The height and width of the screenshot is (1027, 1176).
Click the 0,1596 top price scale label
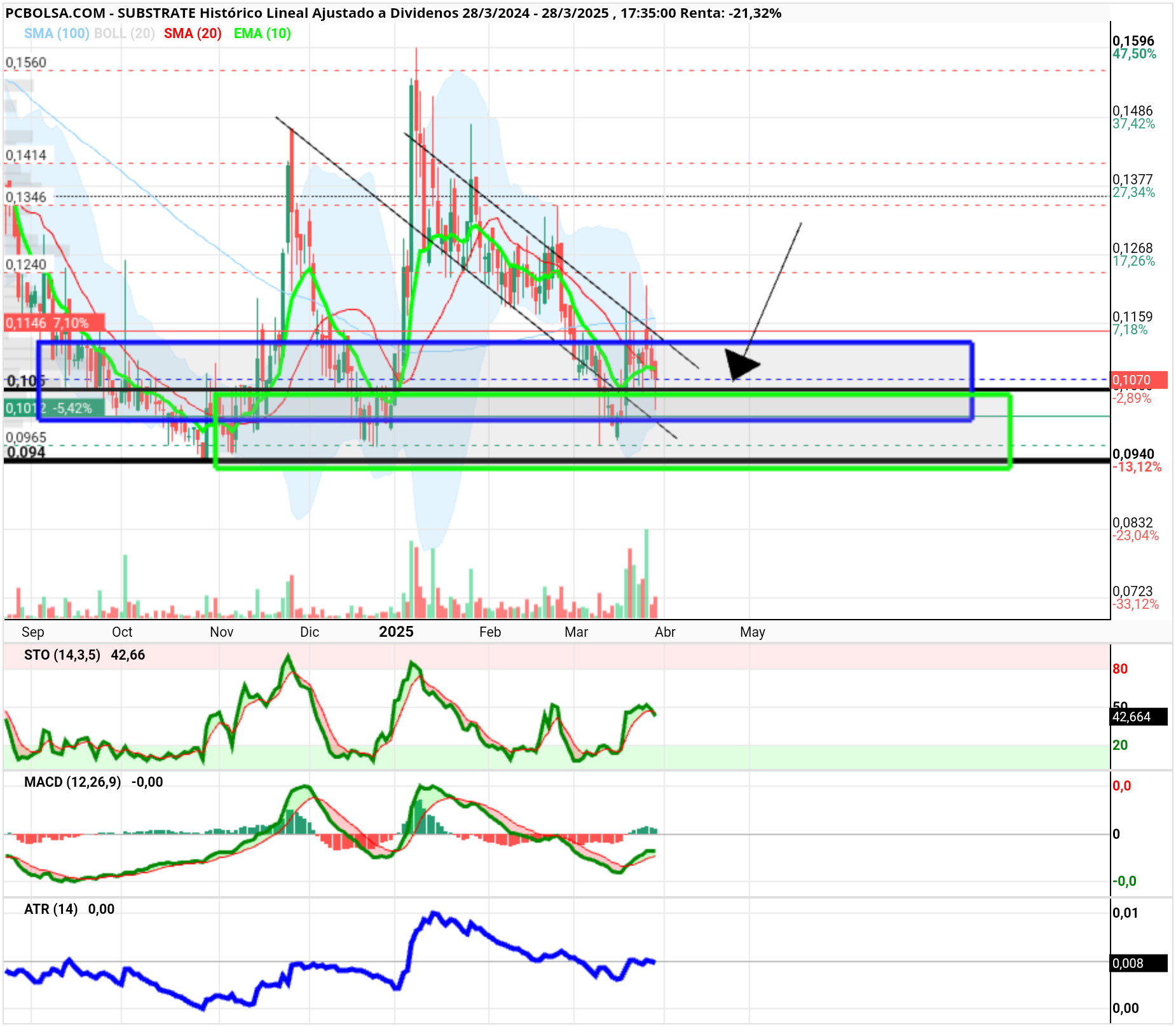1133,41
